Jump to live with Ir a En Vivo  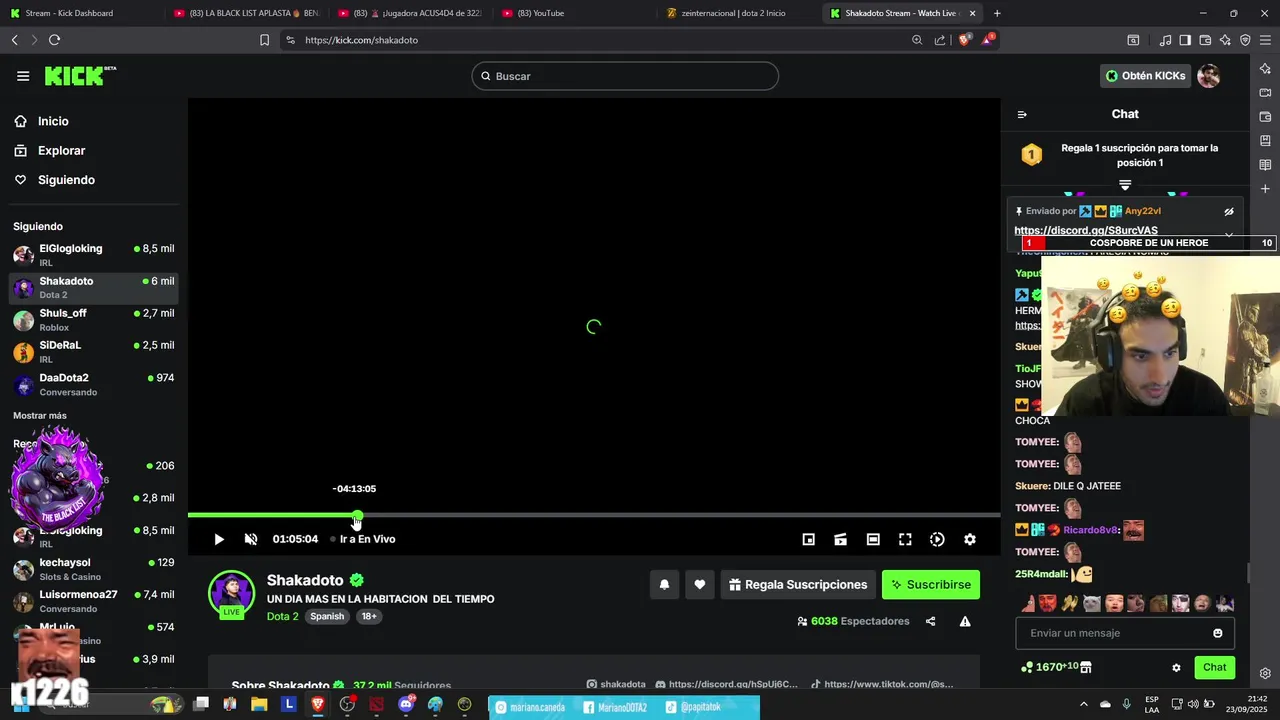tap(363, 539)
